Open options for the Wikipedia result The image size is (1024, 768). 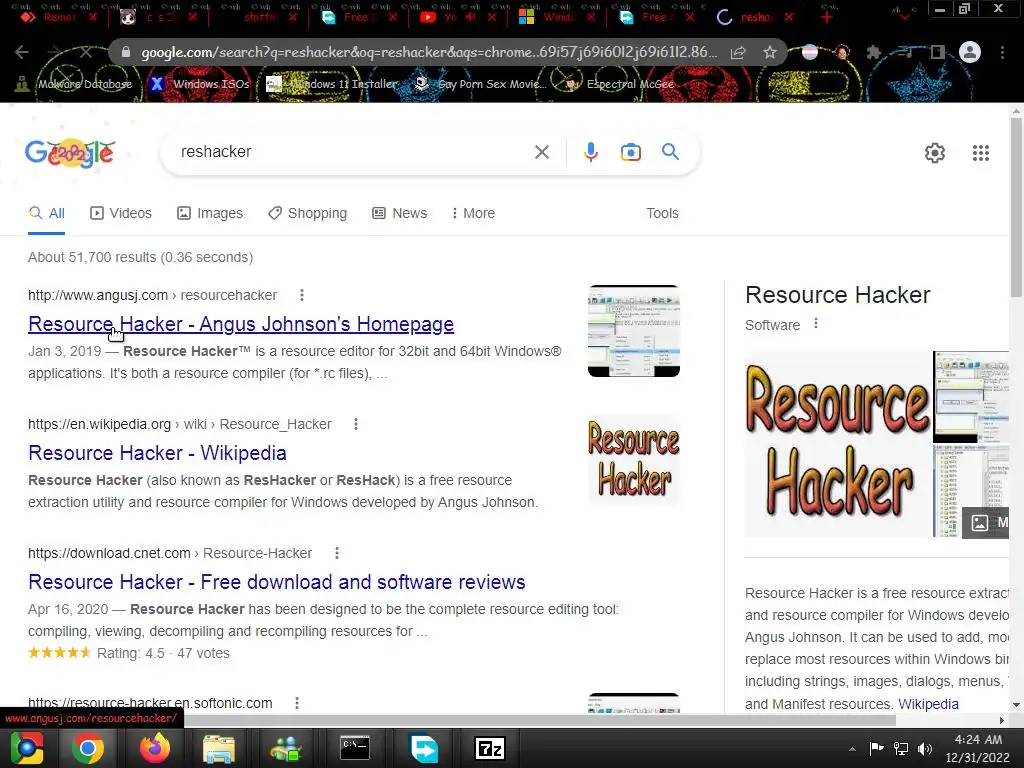click(x=356, y=424)
